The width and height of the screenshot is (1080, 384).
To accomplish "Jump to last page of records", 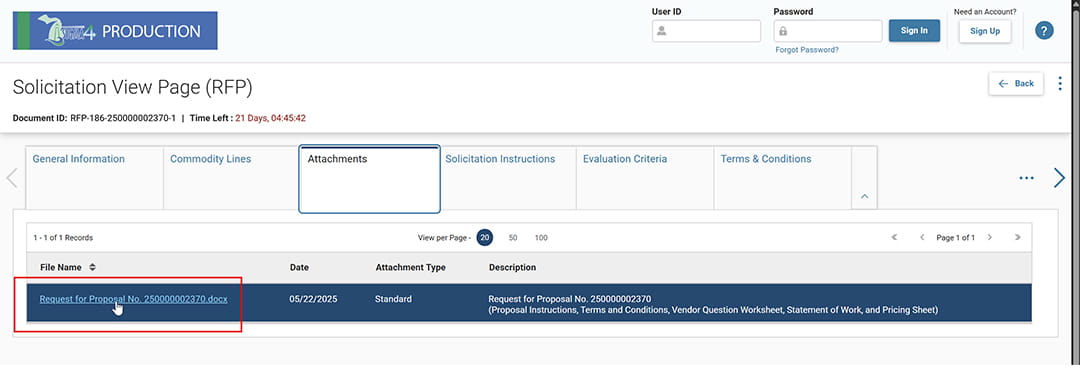I will tap(1017, 237).
